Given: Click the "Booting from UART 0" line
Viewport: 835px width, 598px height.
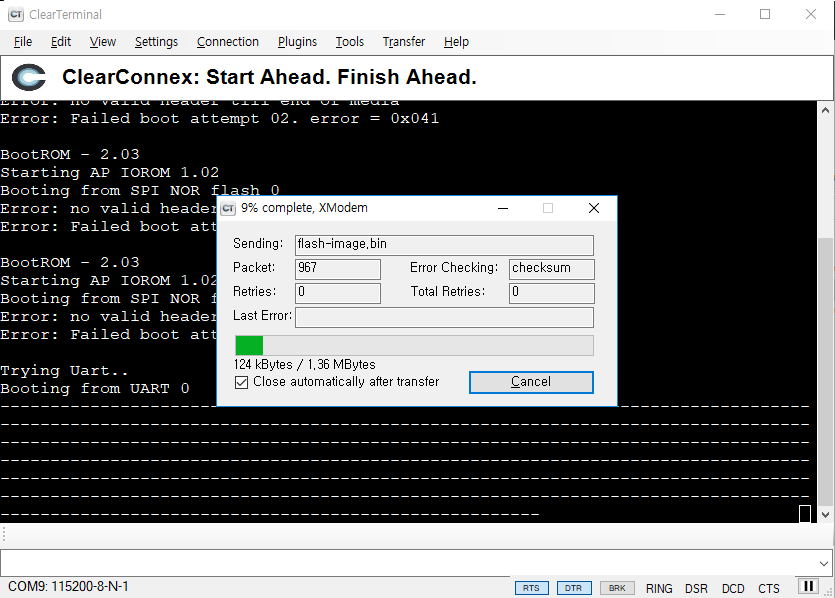Looking at the screenshot, I should click(x=95, y=389).
